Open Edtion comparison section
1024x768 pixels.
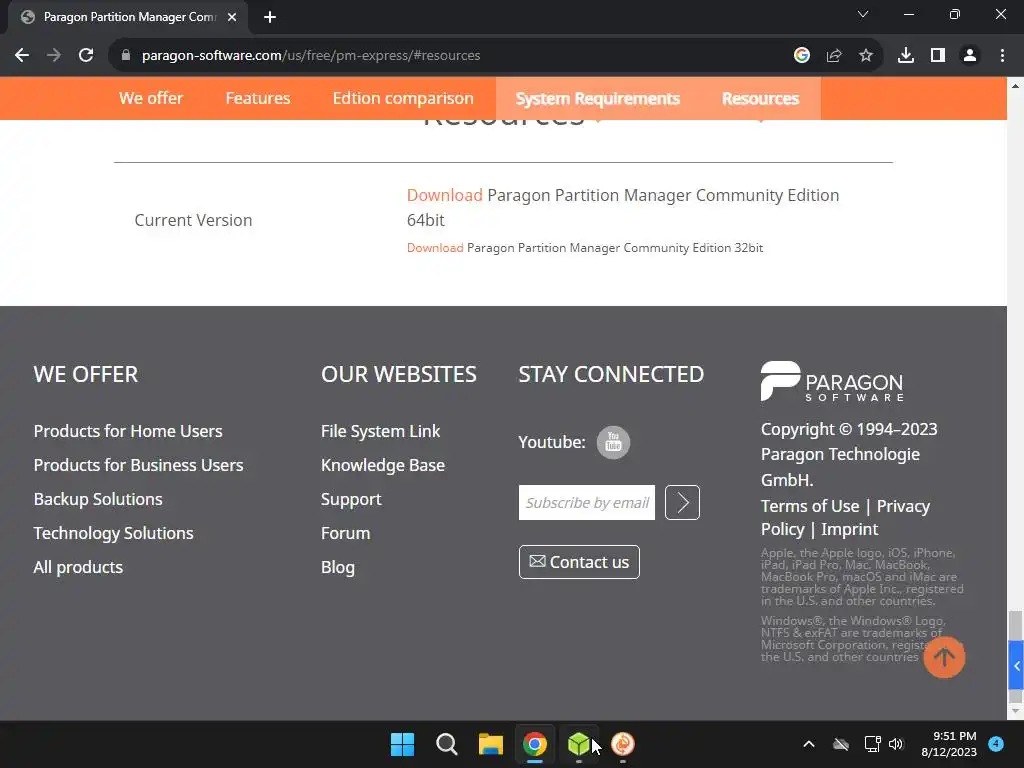point(403,98)
